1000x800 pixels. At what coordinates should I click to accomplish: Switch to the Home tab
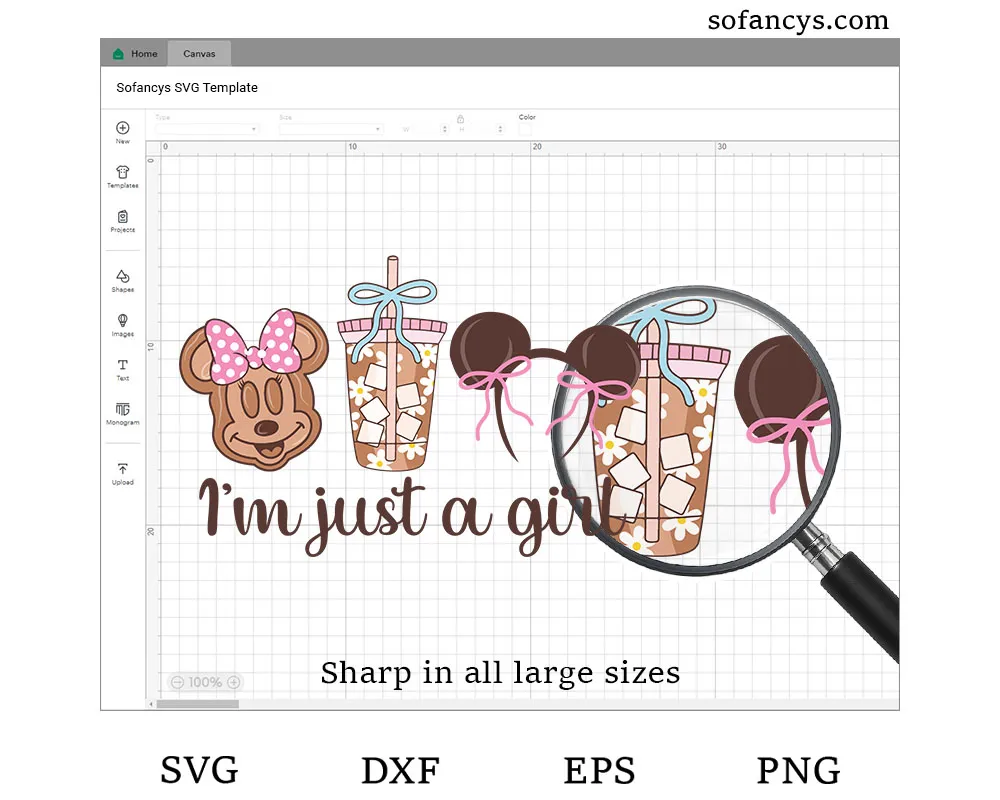coord(135,54)
